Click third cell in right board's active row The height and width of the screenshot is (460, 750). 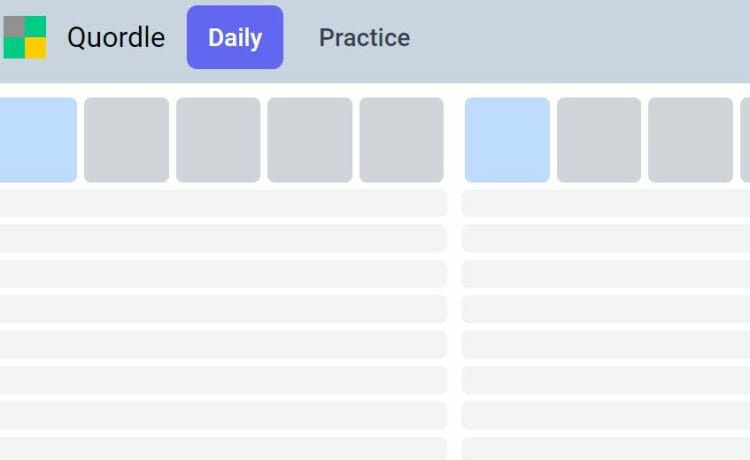[691, 140]
